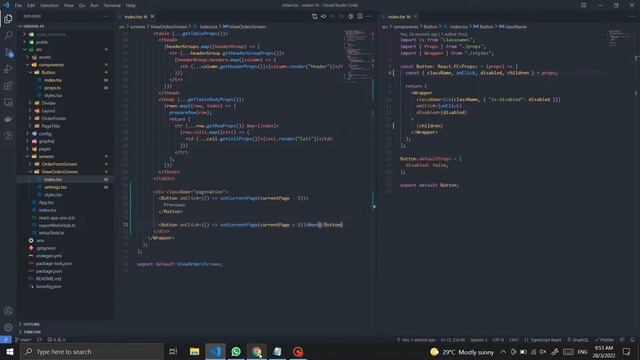Click the synchronize changes icon in the status bar
The height and width of the screenshot is (360, 640).
pyautogui.click(x=39, y=340)
